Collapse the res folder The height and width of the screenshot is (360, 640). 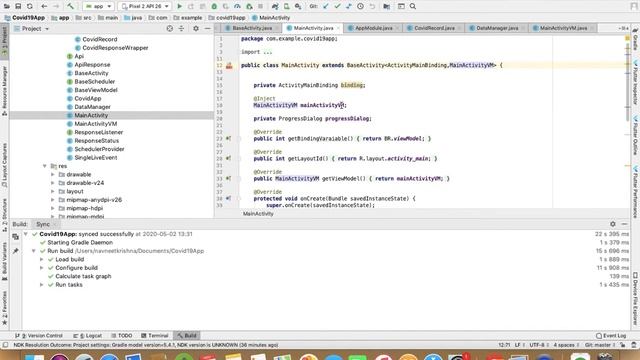pyautogui.click(x=44, y=166)
